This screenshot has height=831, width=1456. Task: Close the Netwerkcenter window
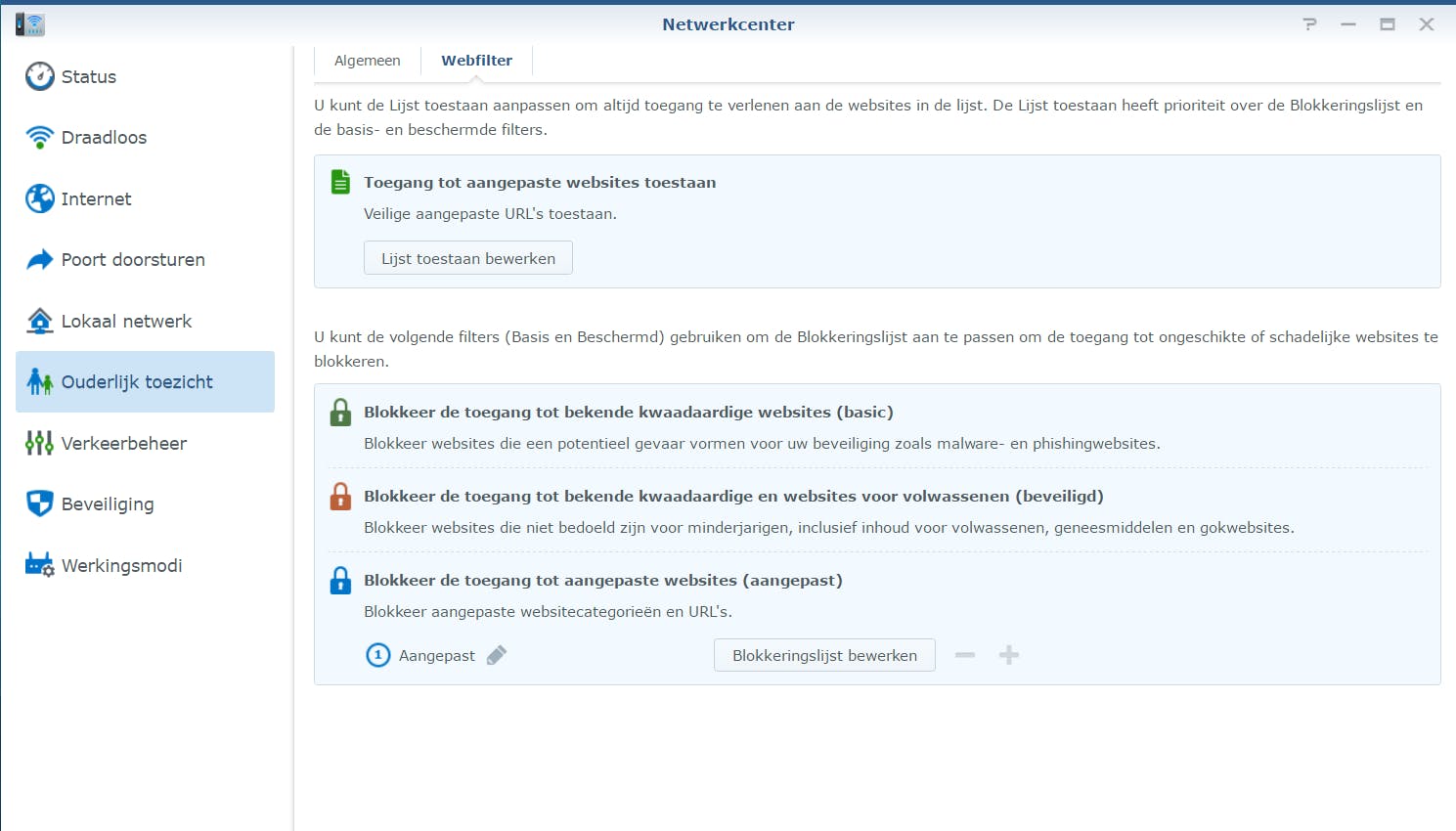(x=1427, y=24)
